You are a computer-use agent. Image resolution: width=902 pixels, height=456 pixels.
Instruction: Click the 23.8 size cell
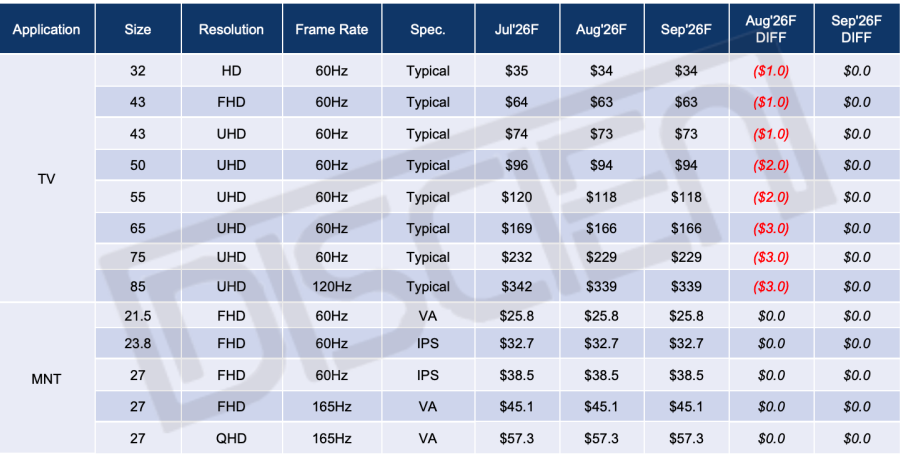[138, 344]
